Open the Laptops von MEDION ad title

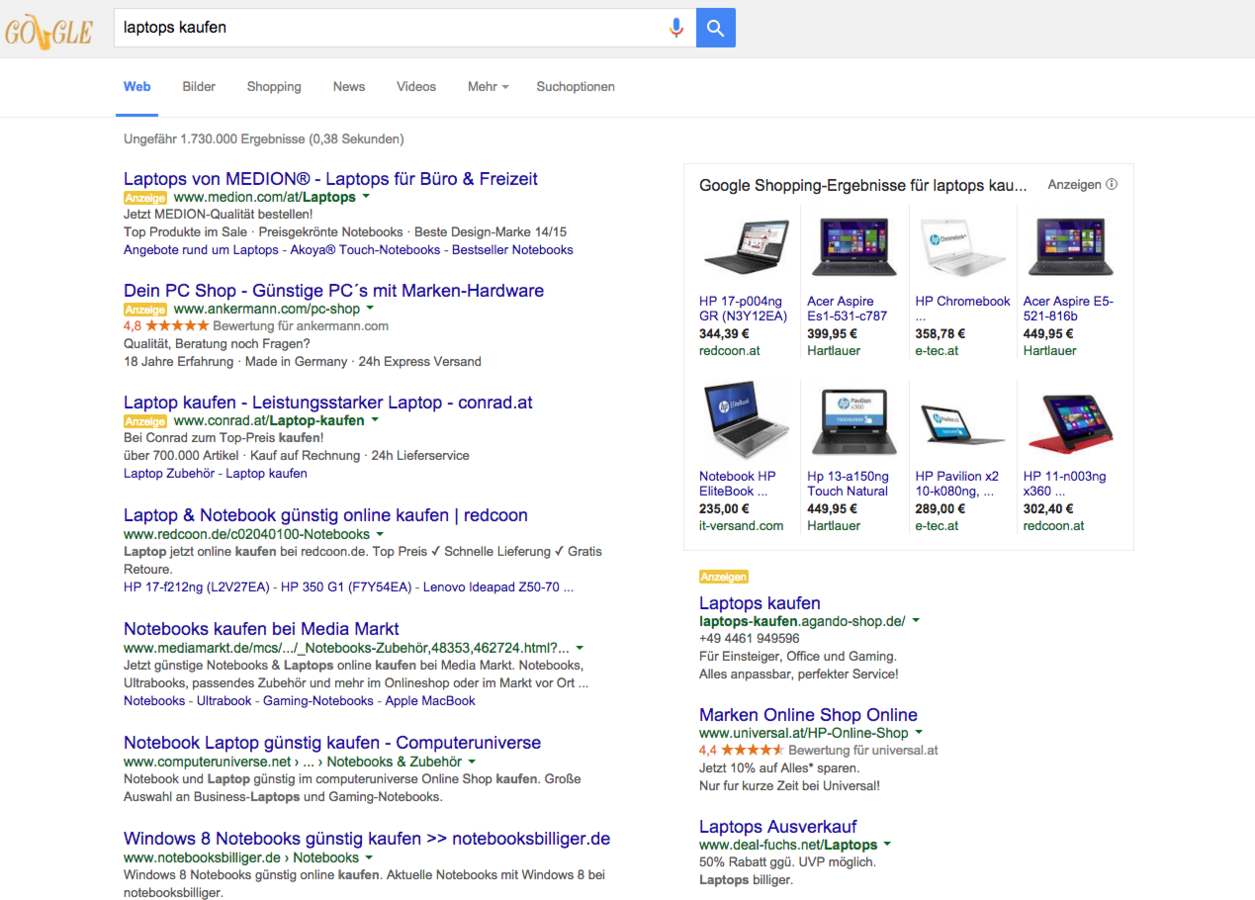click(x=330, y=179)
